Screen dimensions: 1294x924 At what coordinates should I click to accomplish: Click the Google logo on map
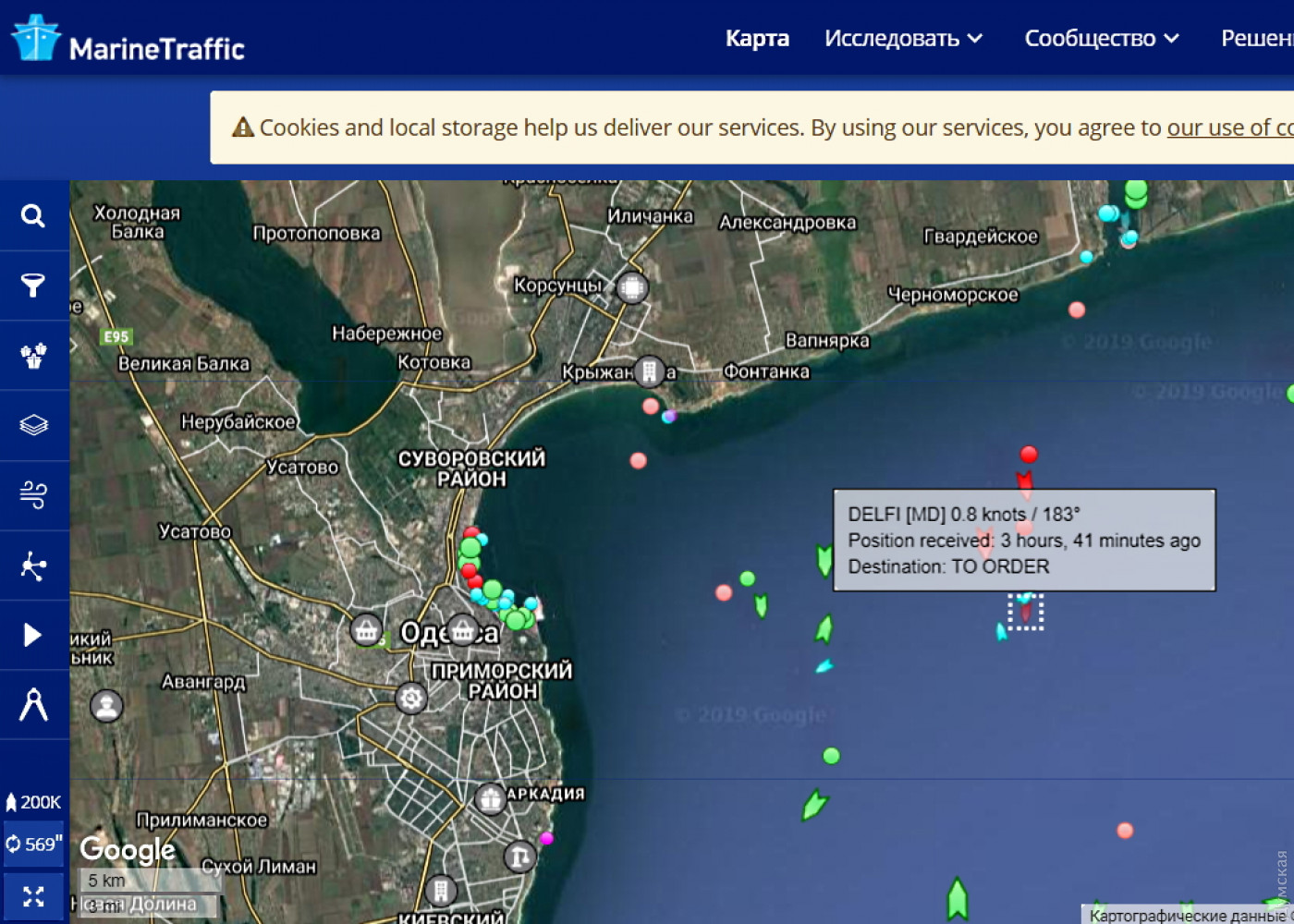pyautogui.click(x=128, y=849)
